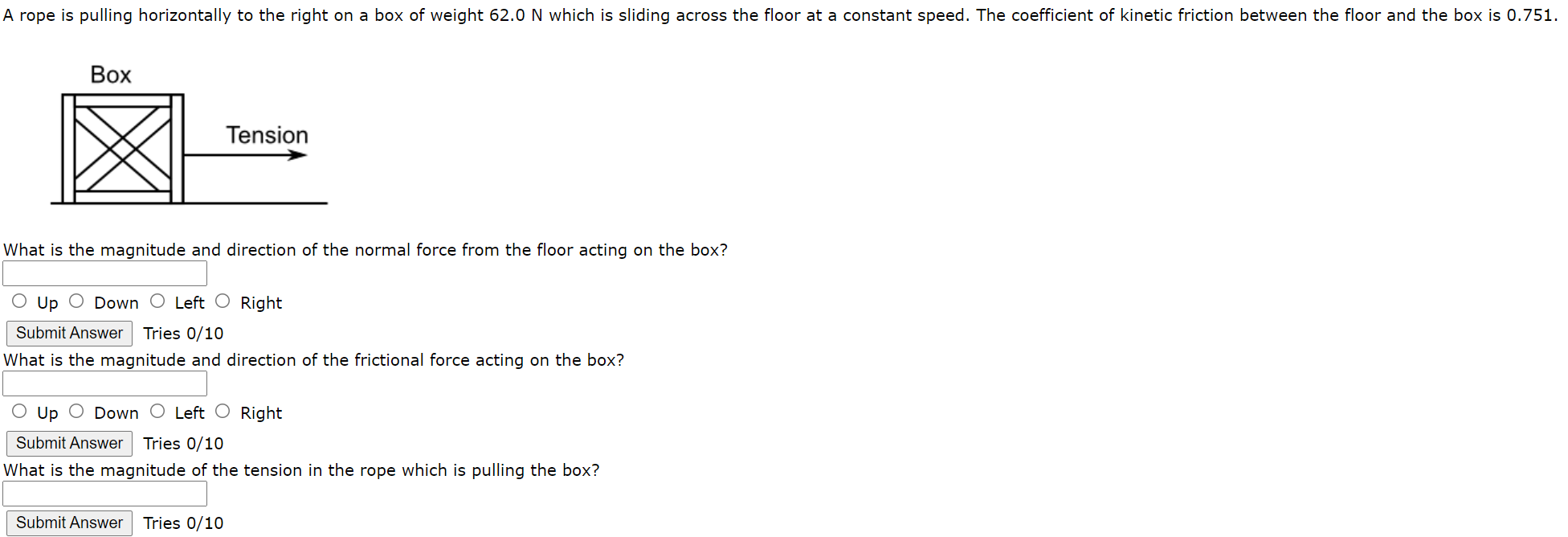Image resolution: width=1568 pixels, height=537 pixels.
Task: Submit the frictional force answer
Action: tap(68, 443)
